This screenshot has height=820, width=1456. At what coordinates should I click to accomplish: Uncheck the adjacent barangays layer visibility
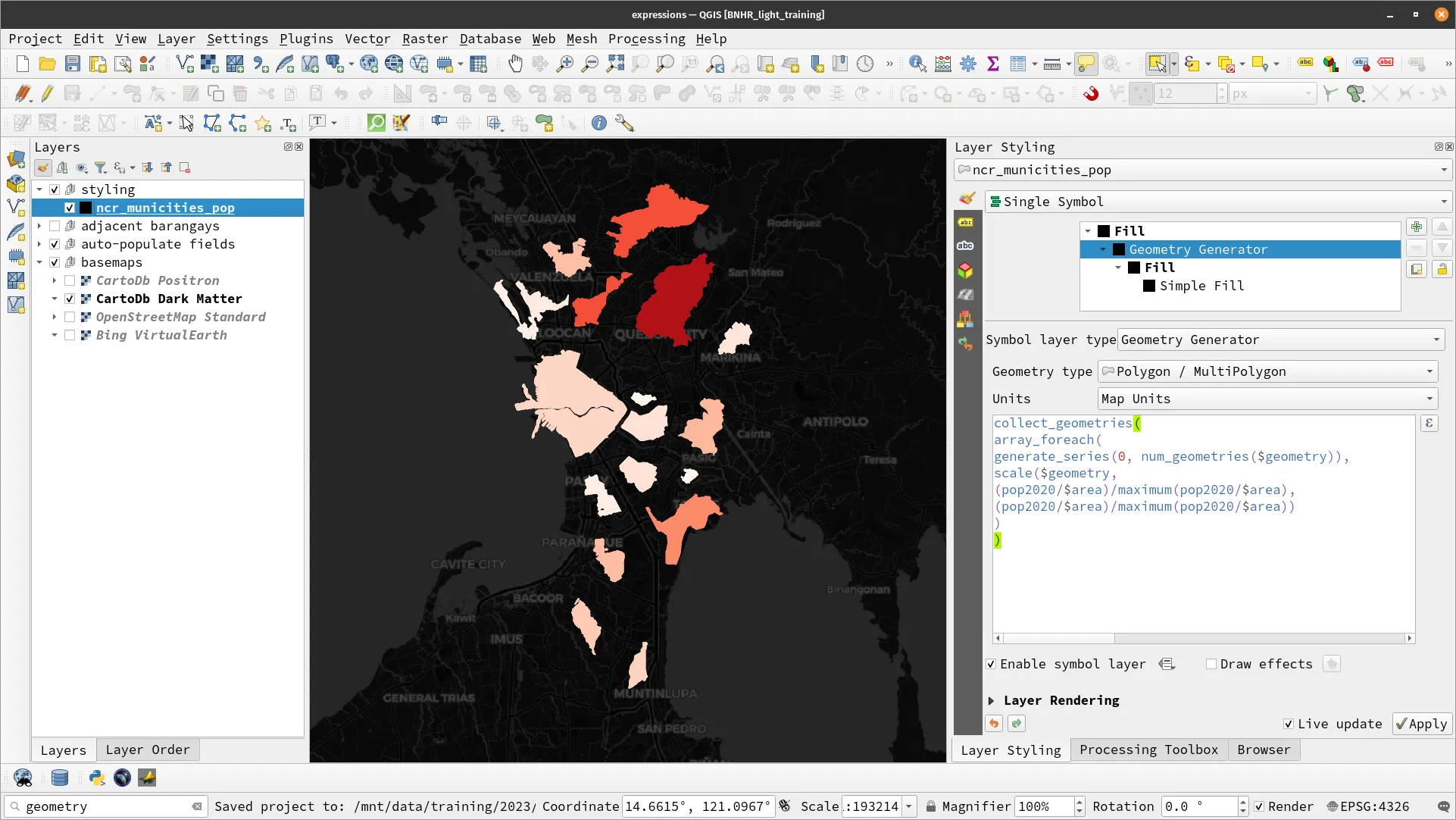[x=54, y=226]
